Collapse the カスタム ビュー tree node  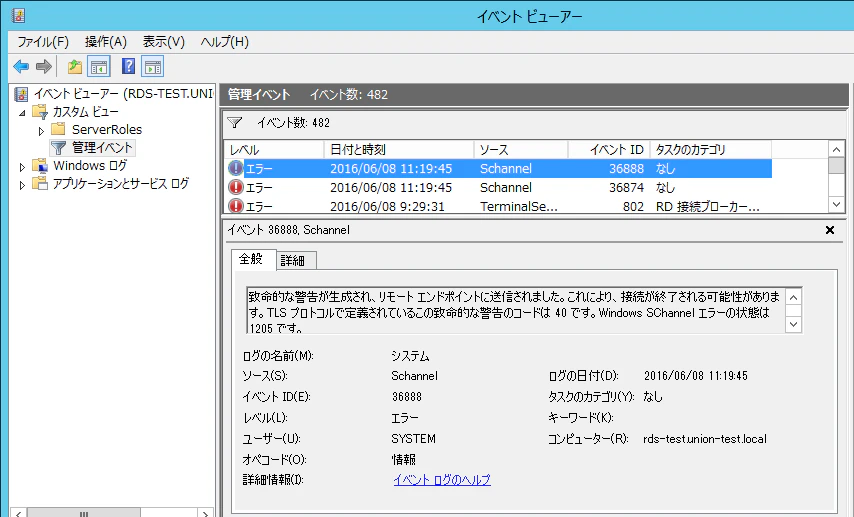coord(22,113)
